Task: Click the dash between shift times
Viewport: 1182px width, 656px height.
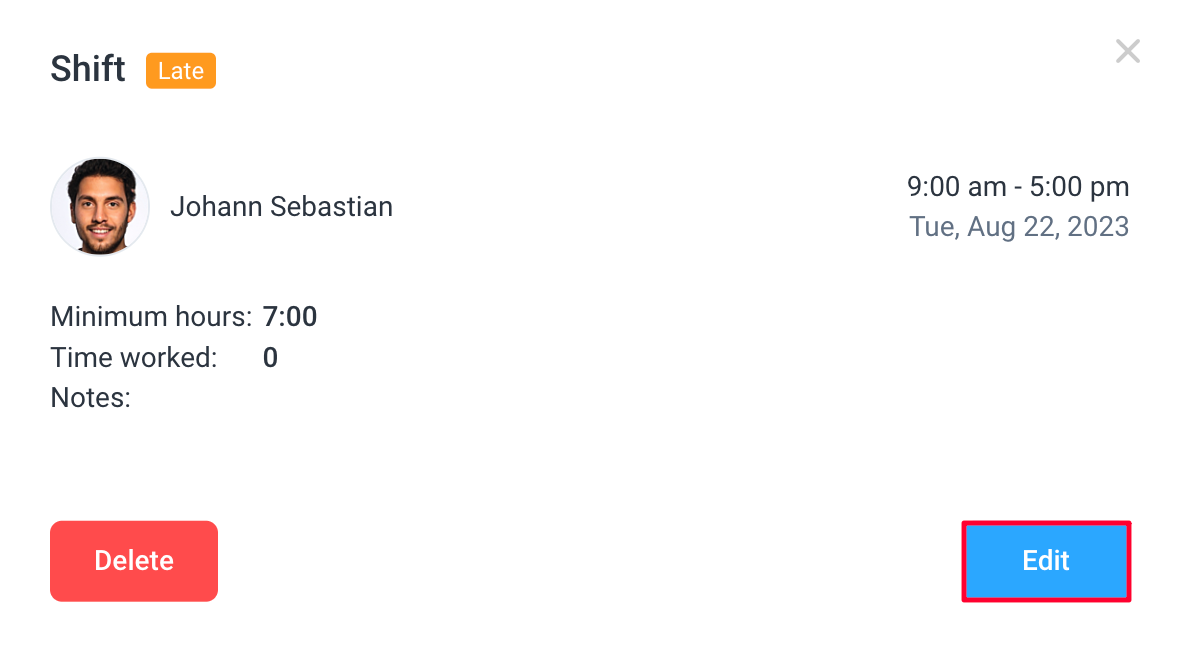Action: pyautogui.click(x=1018, y=188)
